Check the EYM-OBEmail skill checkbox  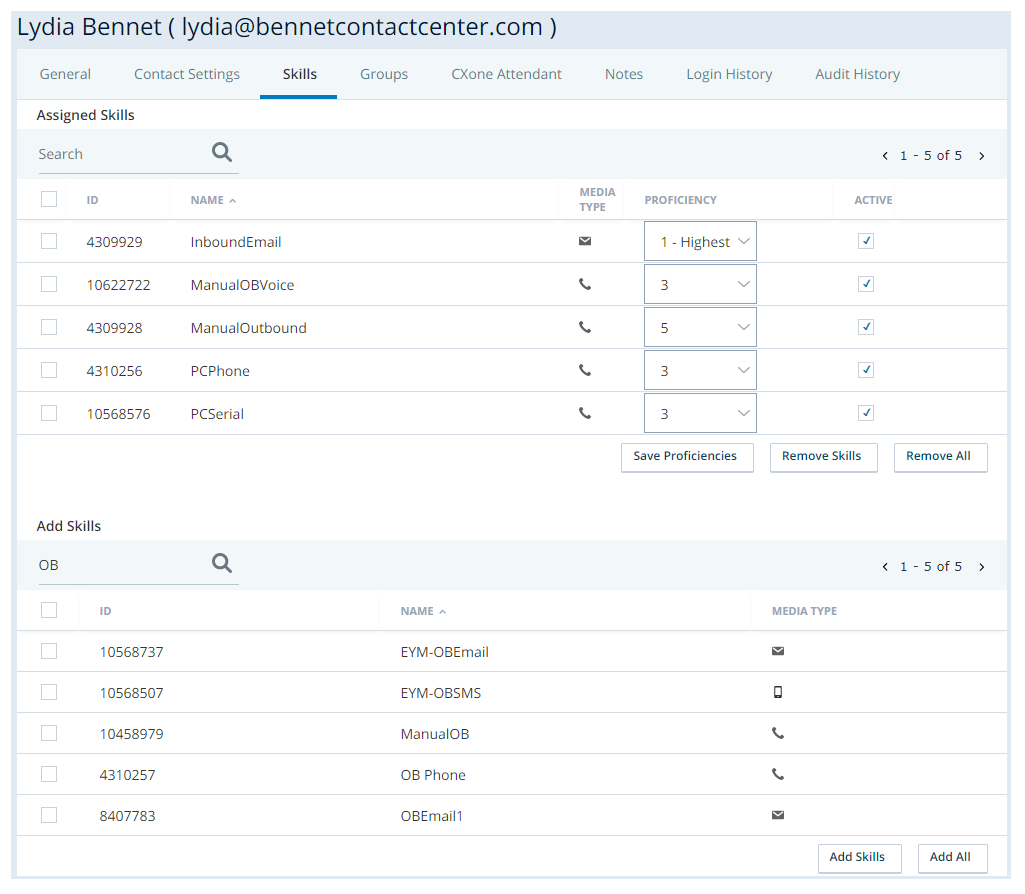coord(49,651)
